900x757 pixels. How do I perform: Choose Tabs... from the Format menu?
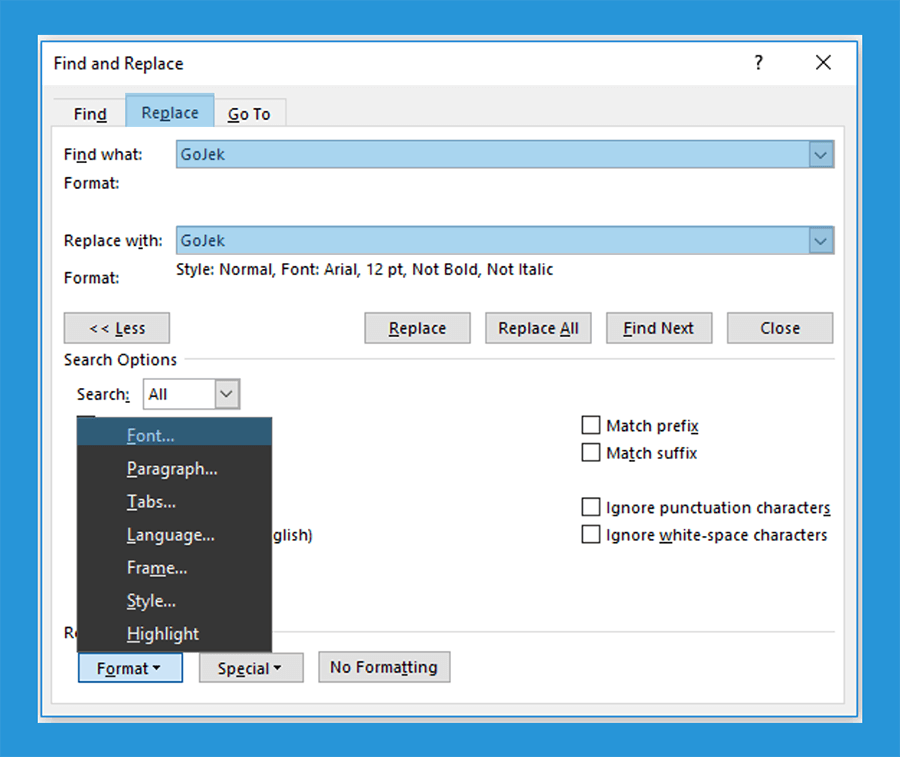174,502
